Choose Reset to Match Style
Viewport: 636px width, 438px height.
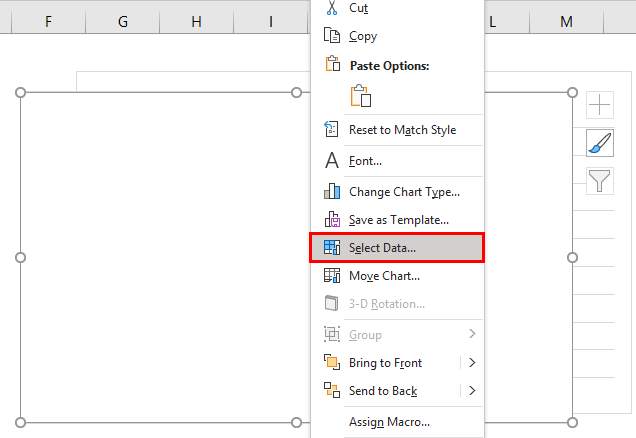point(402,130)
